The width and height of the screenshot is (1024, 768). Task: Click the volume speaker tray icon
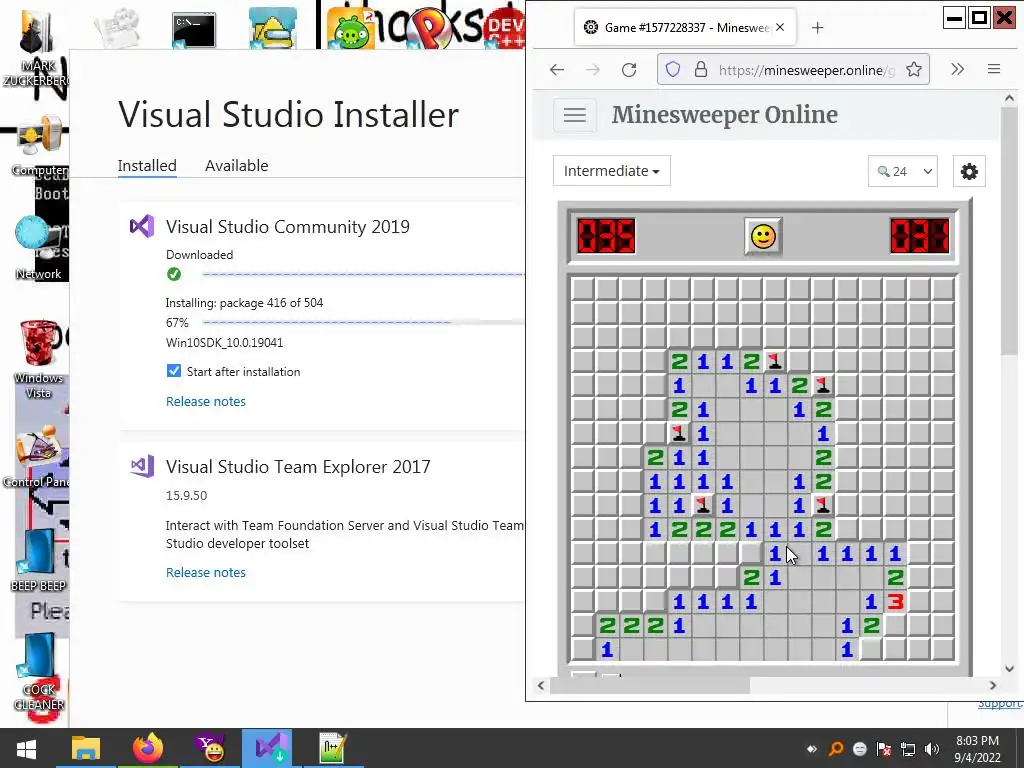[932, 749]
